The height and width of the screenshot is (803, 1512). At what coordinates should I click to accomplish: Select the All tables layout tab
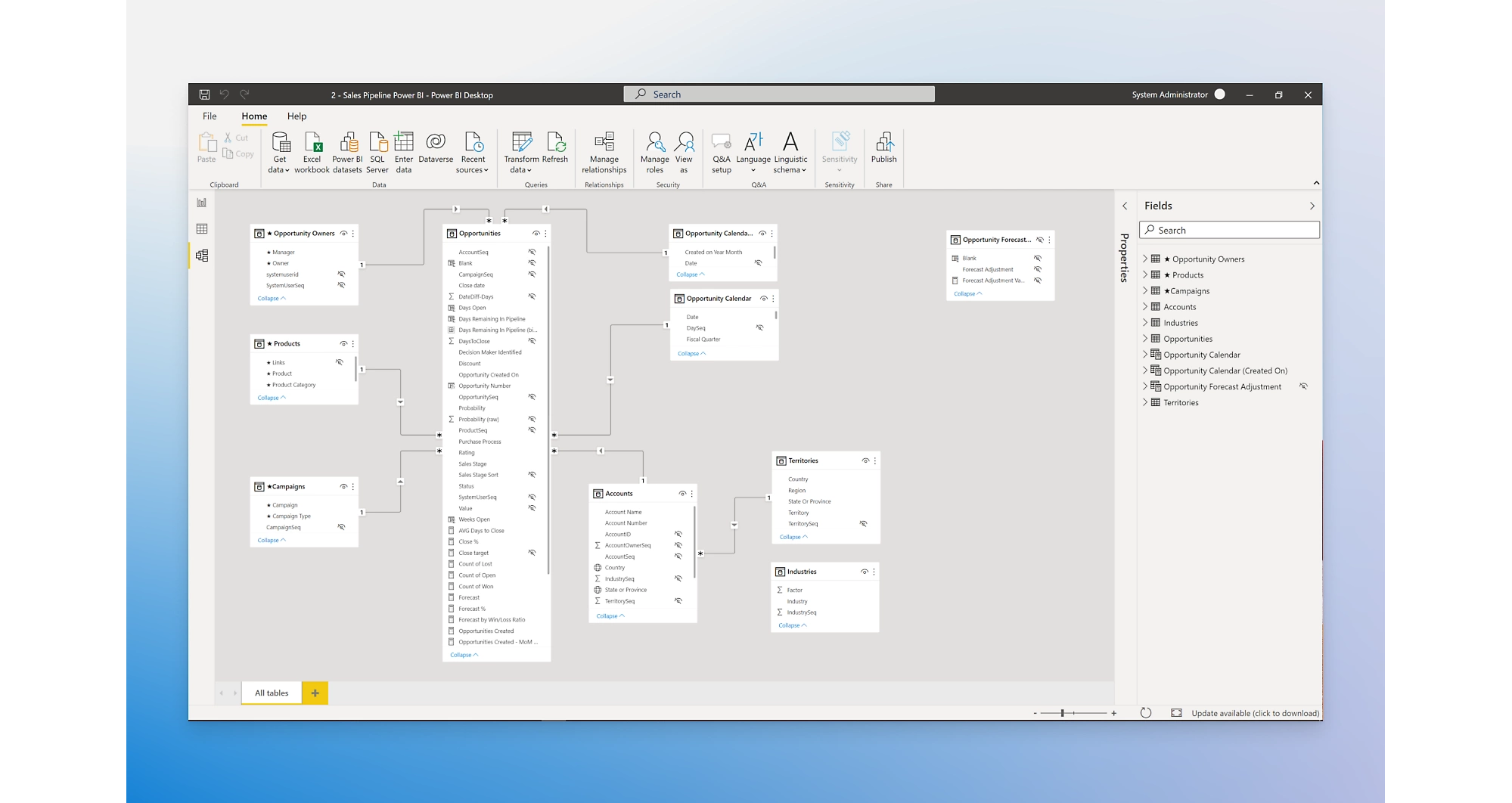coord(272,693)
